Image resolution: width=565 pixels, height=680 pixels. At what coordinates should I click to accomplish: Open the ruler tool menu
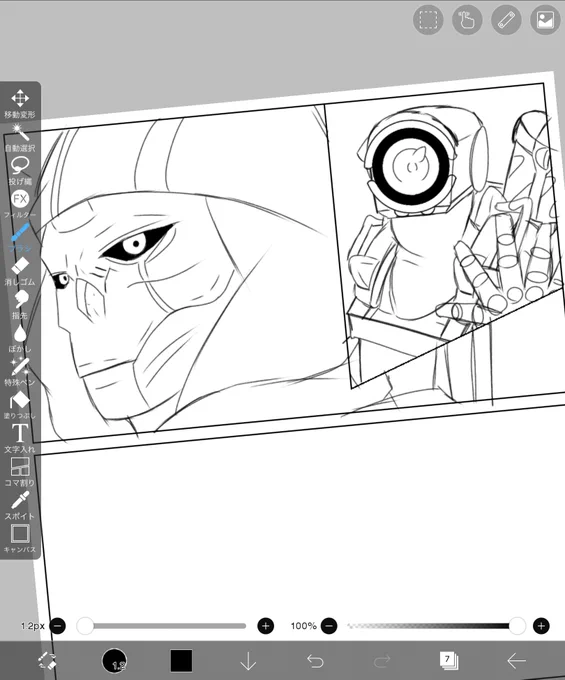pyautogui.click(x=506, y=20)
